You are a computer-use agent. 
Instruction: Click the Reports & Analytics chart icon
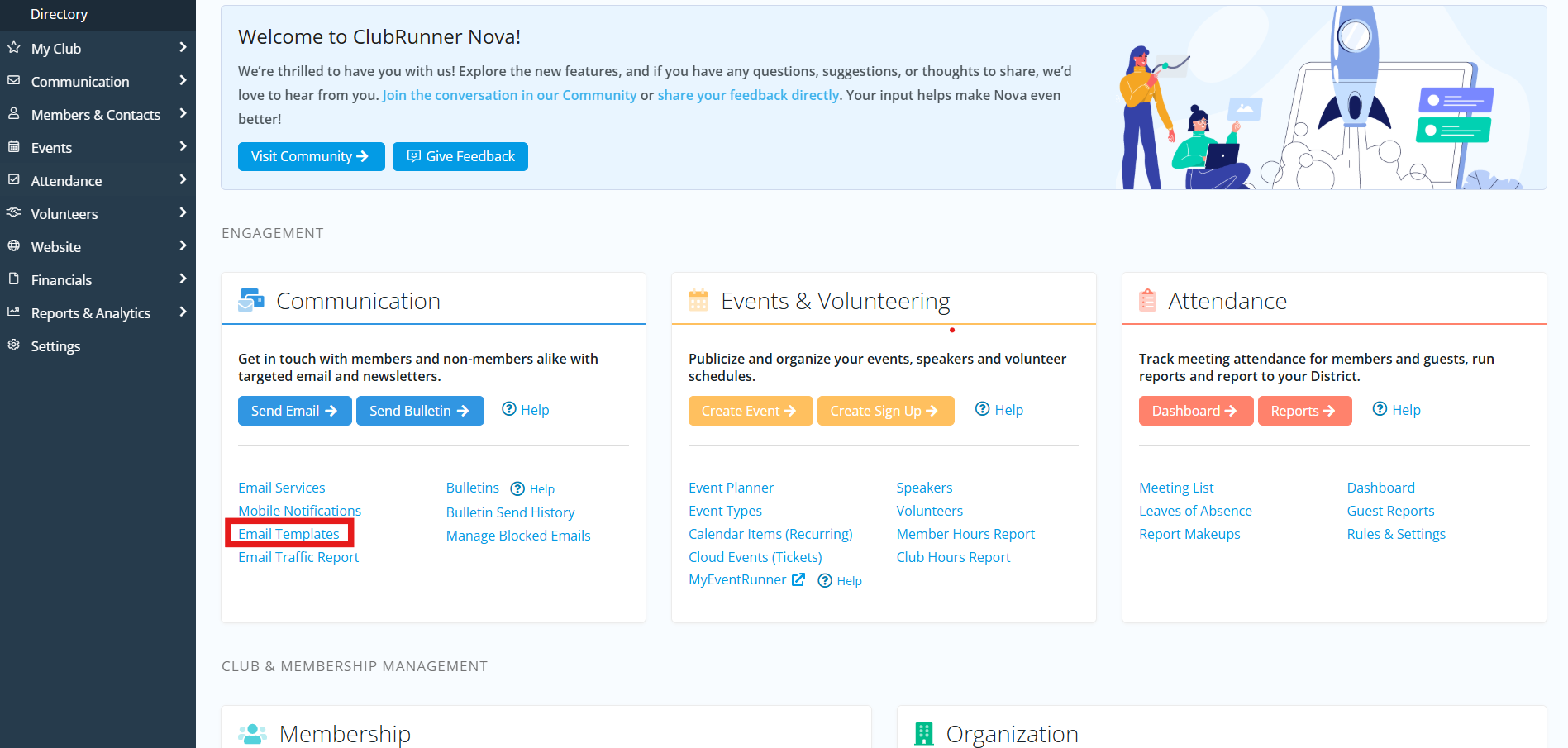point(14,312)
